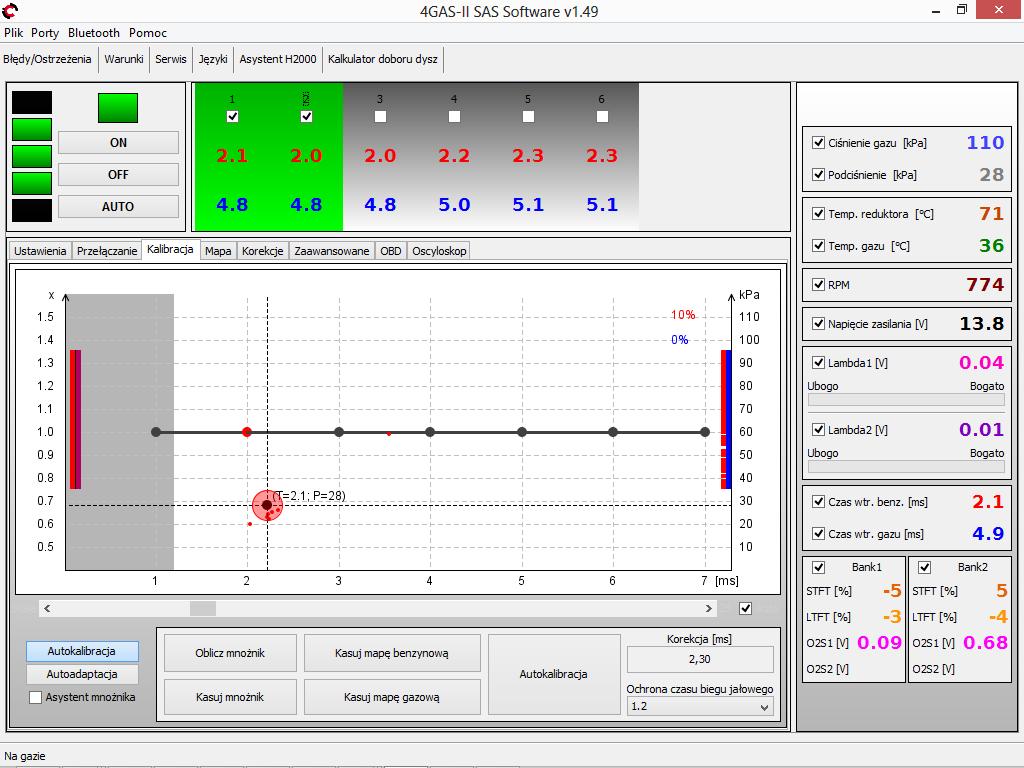Click the red calibration point at 2 ms
The image size is (1024, 768).
click(x=247, y=432)
